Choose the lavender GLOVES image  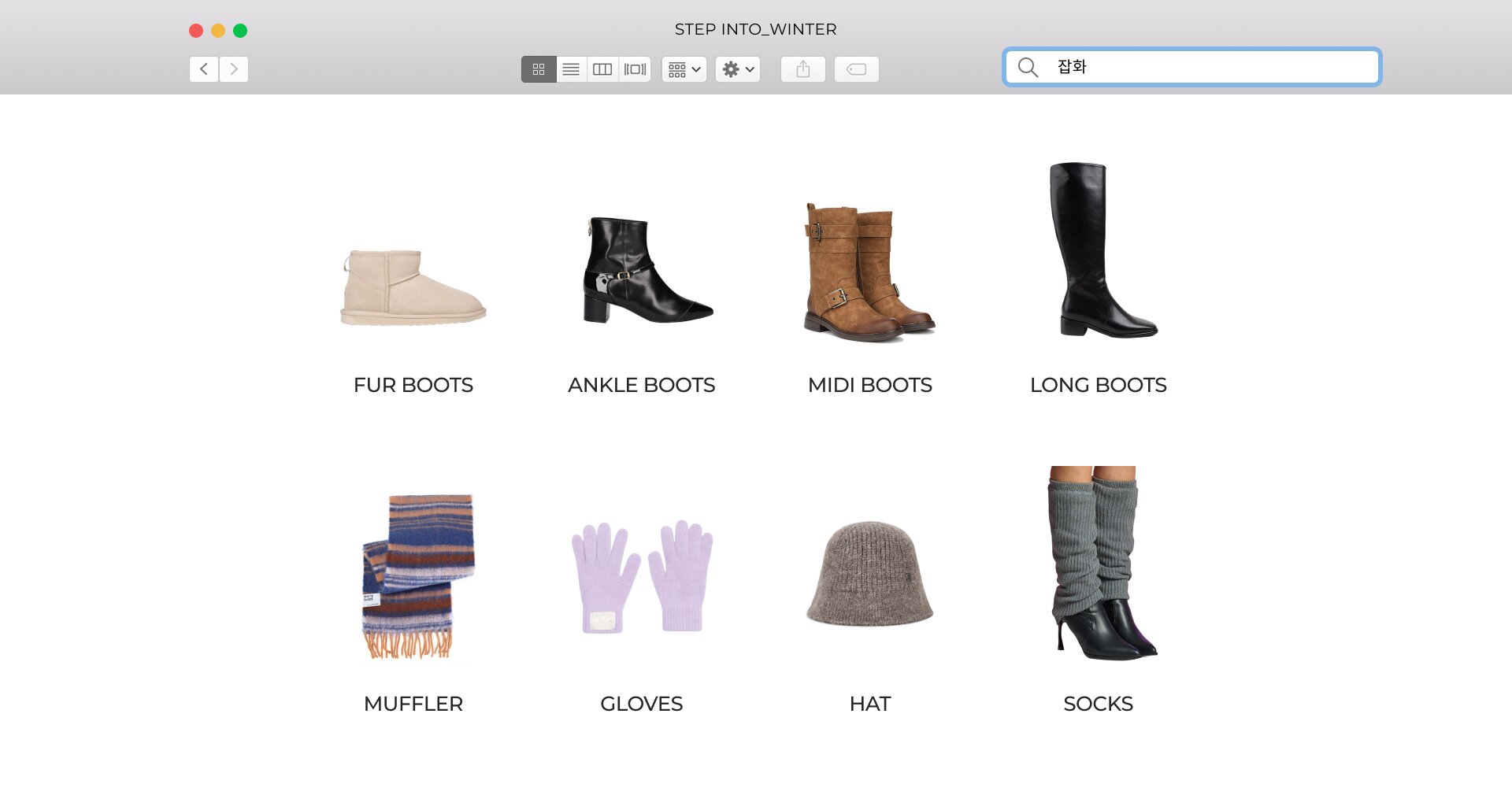[x=641, y=576]
